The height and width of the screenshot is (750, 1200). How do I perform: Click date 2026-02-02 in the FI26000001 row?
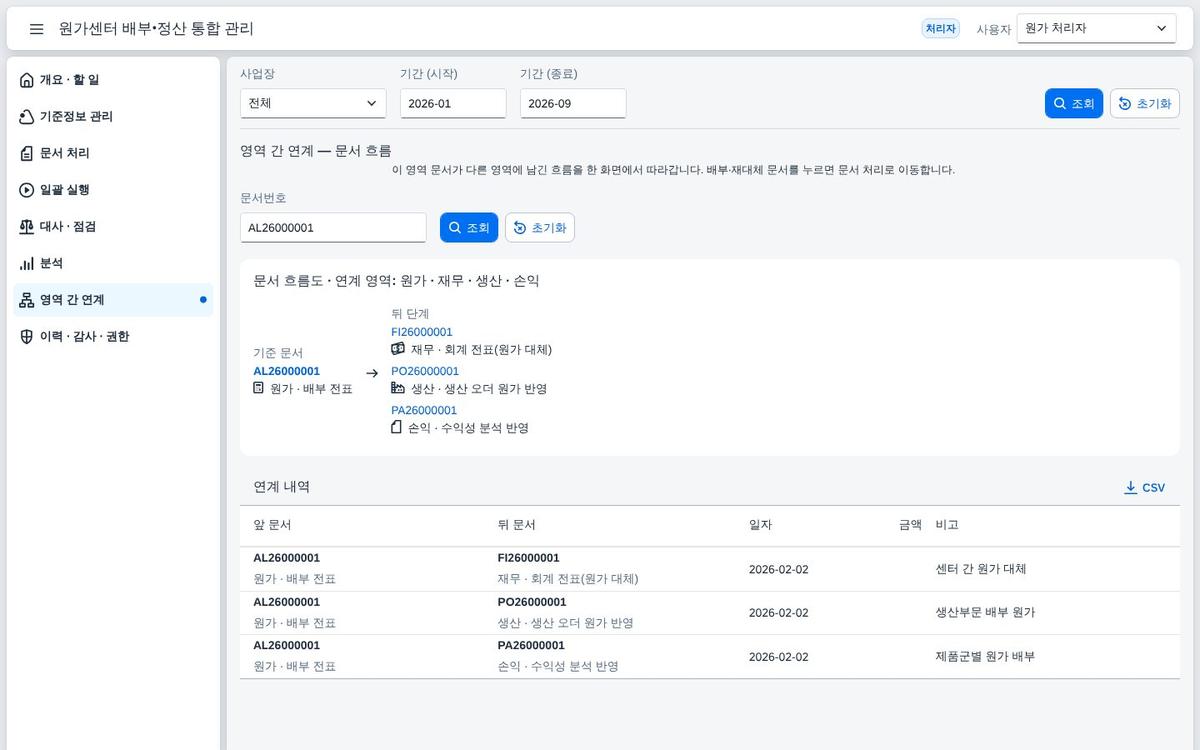[779, 570]
